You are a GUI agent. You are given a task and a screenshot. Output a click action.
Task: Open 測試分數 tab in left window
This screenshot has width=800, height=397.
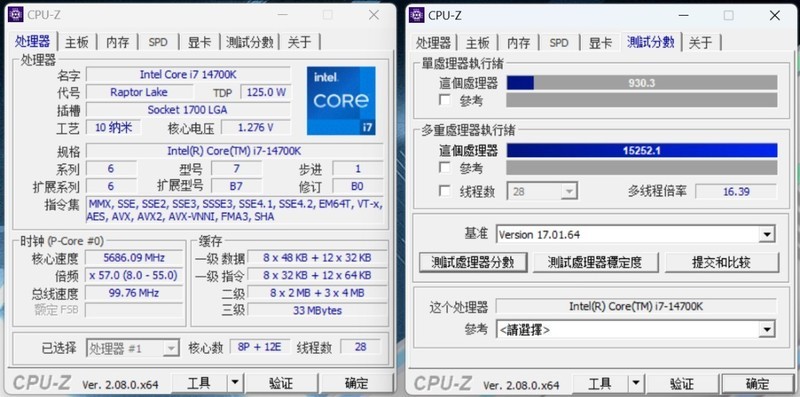pos(249,42)
